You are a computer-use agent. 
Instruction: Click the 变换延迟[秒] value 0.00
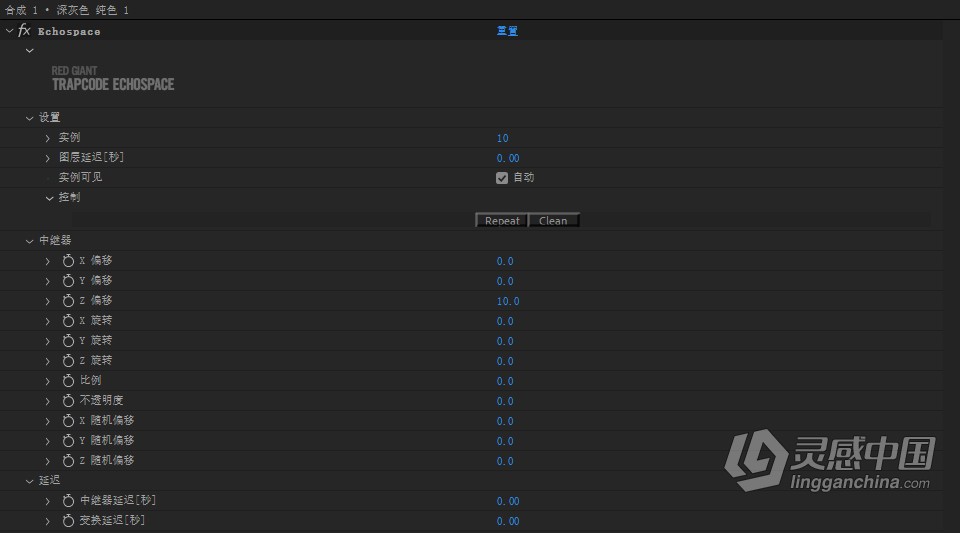point(508,521)
